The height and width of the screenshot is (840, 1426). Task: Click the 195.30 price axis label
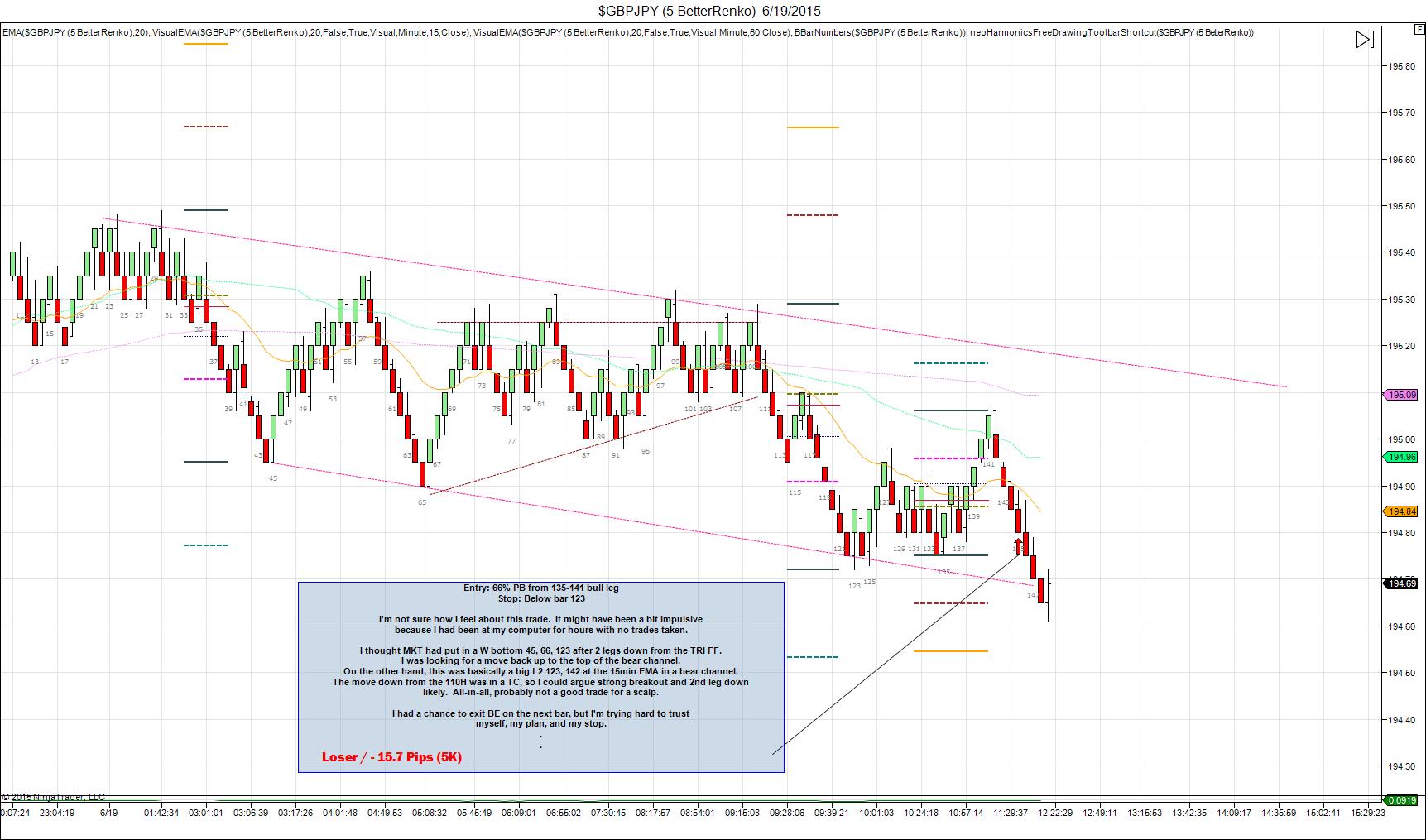(1400, 300)
